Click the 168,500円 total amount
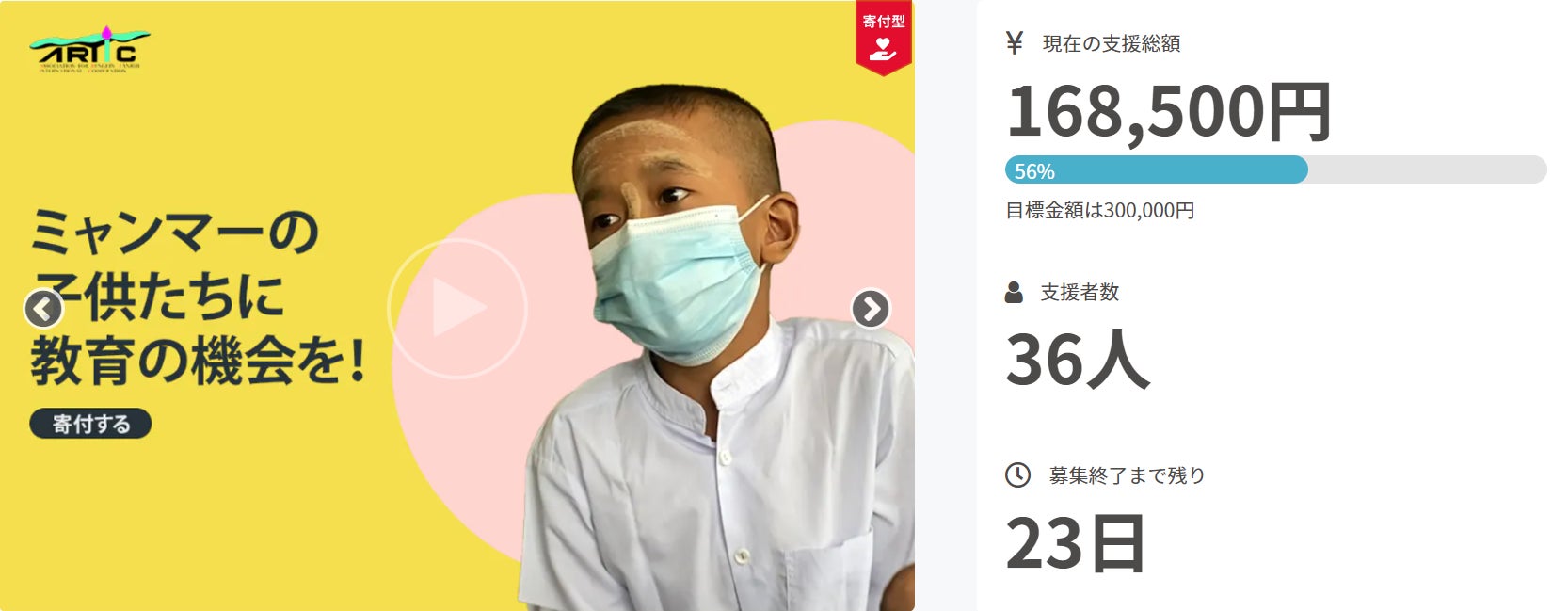 (1169, 112)
